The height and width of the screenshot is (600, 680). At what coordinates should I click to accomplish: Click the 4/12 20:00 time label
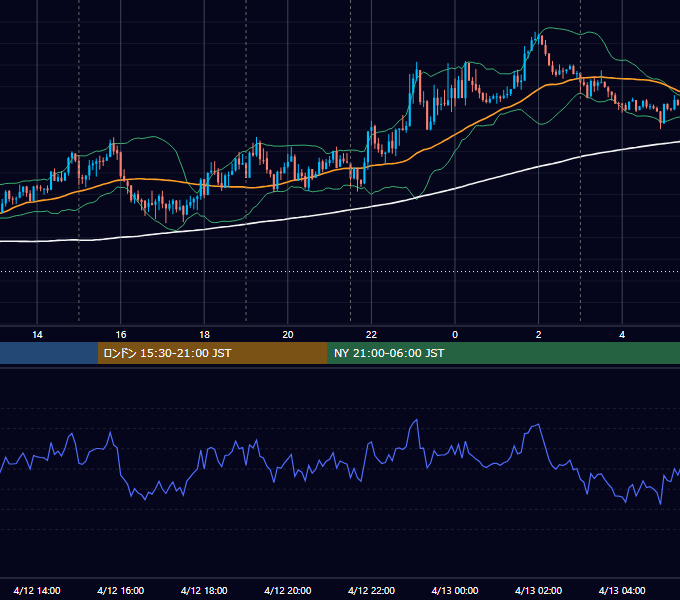pyautogui.click(x=288, y=590)
